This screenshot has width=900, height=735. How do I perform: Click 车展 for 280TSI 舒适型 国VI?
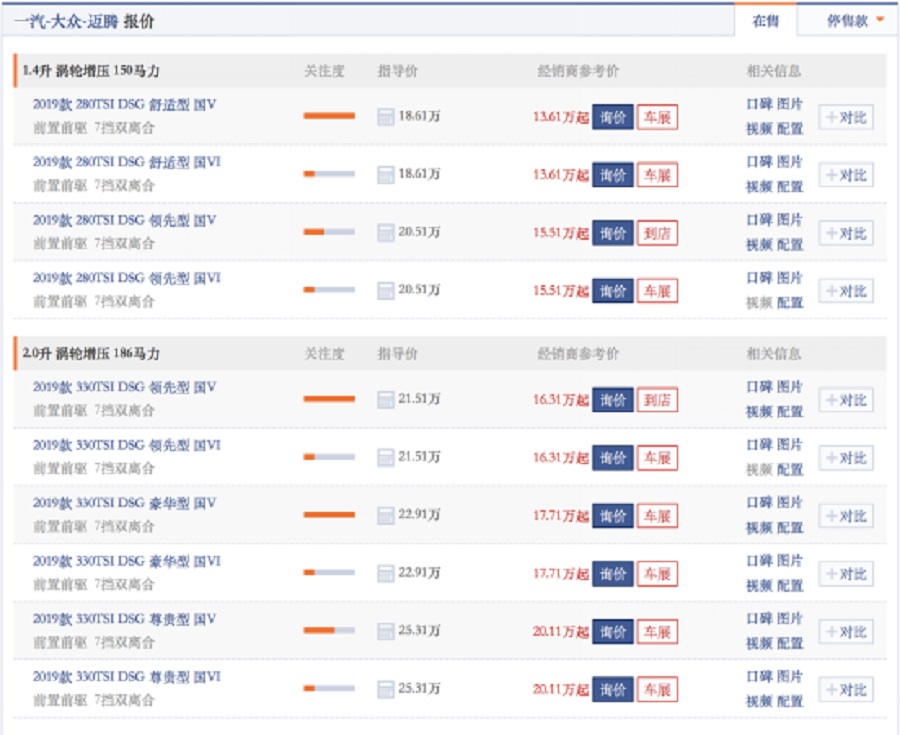point(657,175)
